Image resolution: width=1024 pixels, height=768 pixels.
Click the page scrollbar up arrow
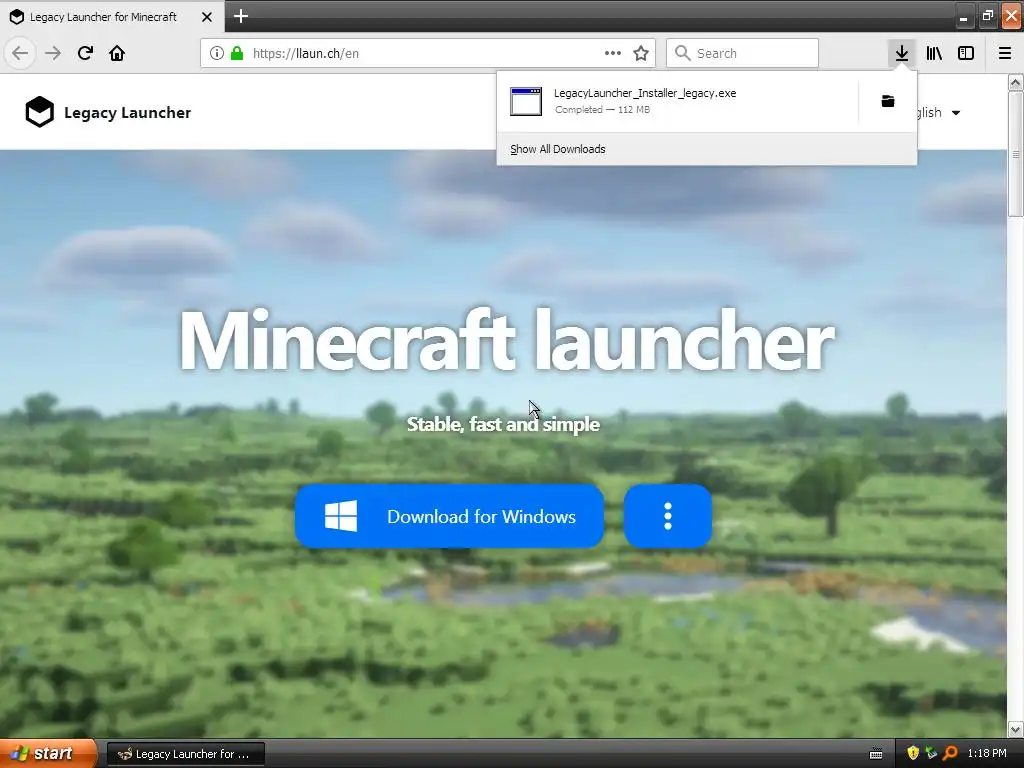[1015, 83]
